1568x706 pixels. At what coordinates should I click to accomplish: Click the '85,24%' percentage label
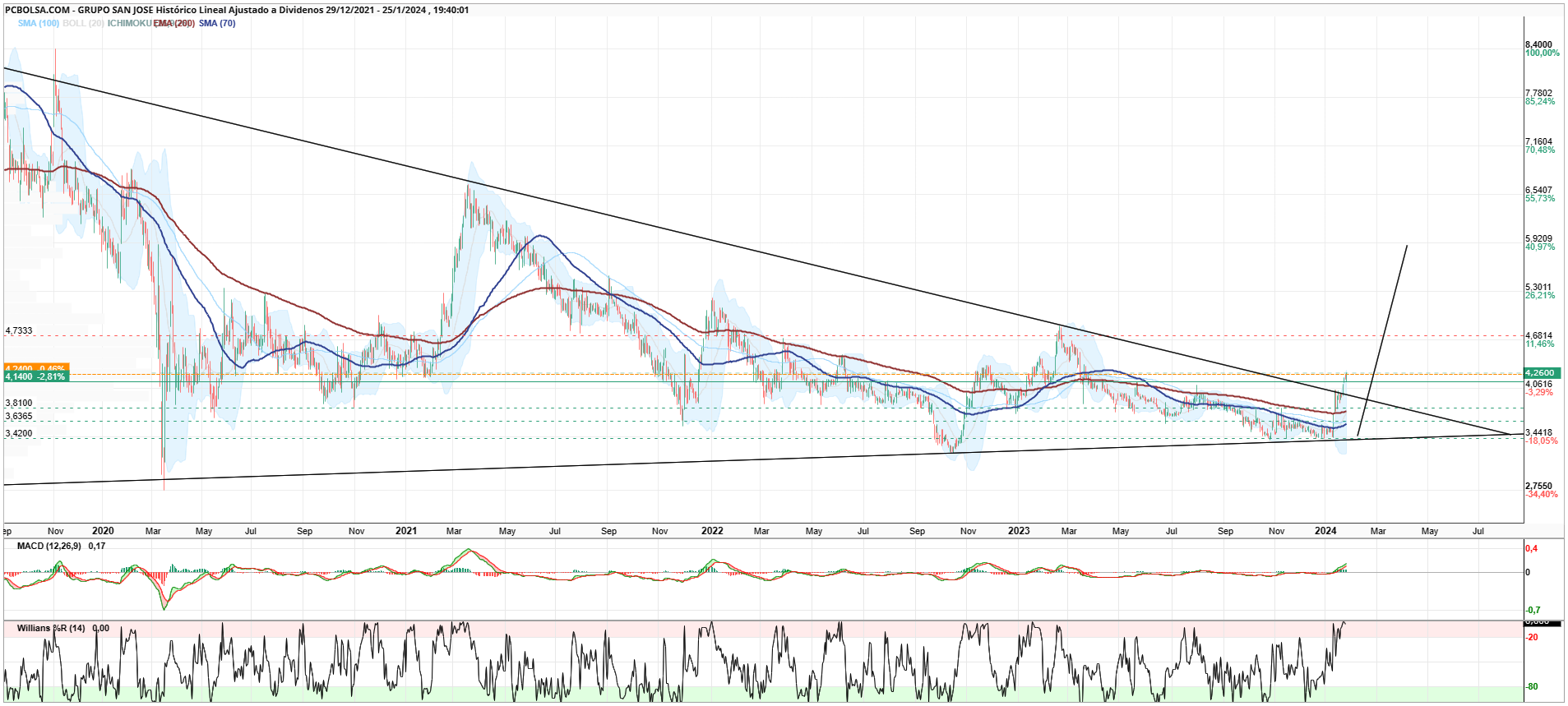point(1540,102)
